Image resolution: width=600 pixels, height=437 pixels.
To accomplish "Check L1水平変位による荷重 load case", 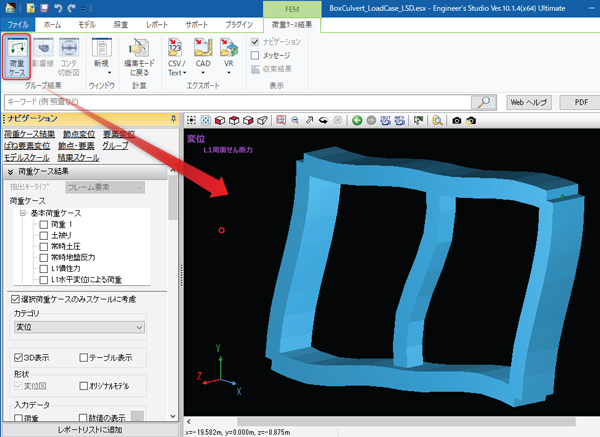I will (44, 280).
